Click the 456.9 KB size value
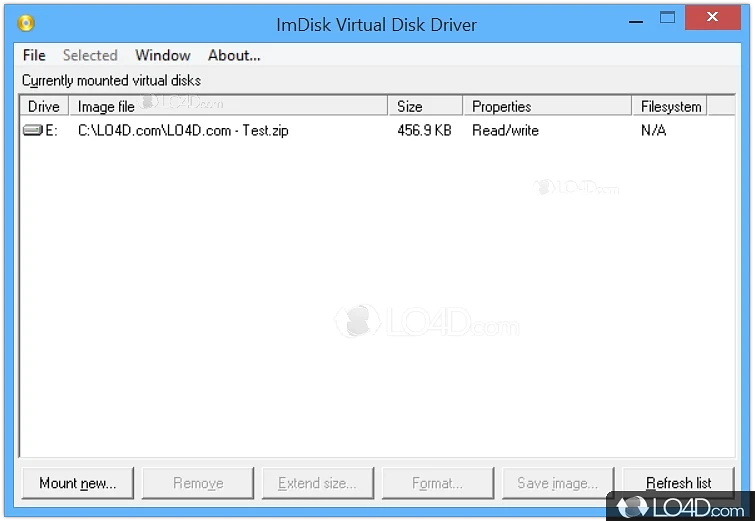Viewport: 755px width, 521px height. (424, 130)
